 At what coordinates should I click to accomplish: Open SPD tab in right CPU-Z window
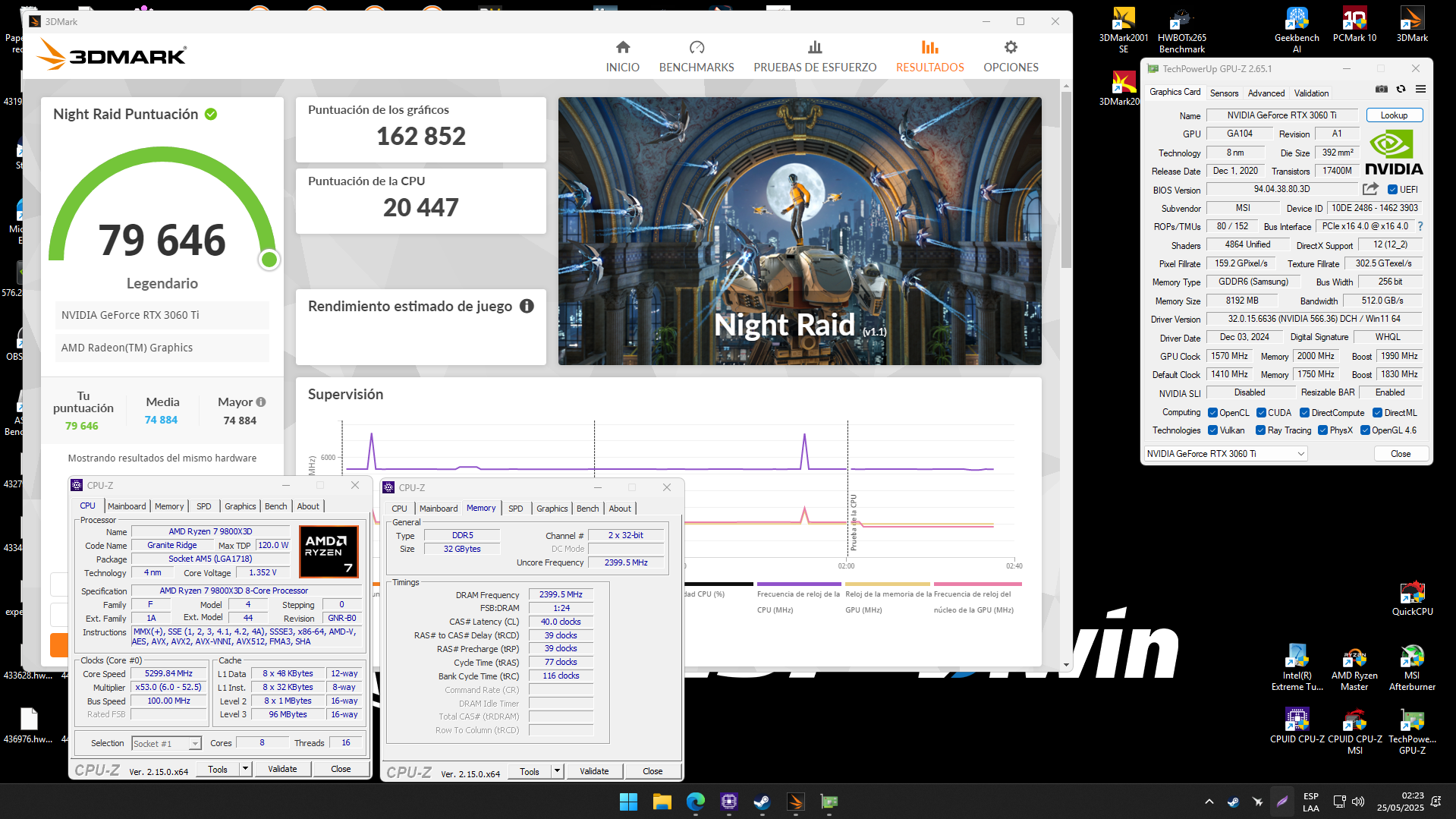515,509
